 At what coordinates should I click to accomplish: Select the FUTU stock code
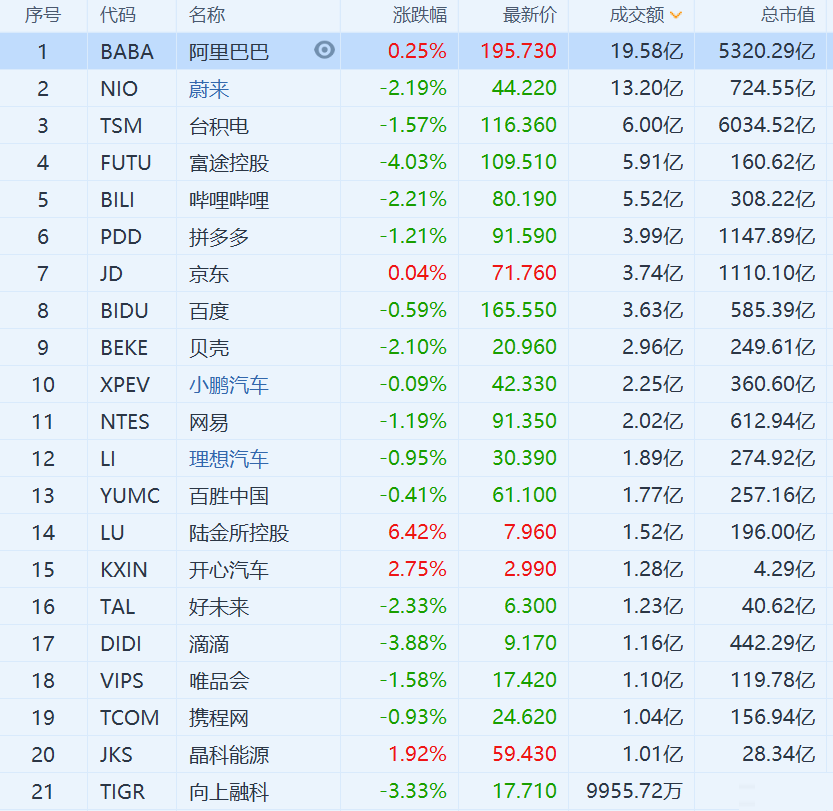pos(126,163)
